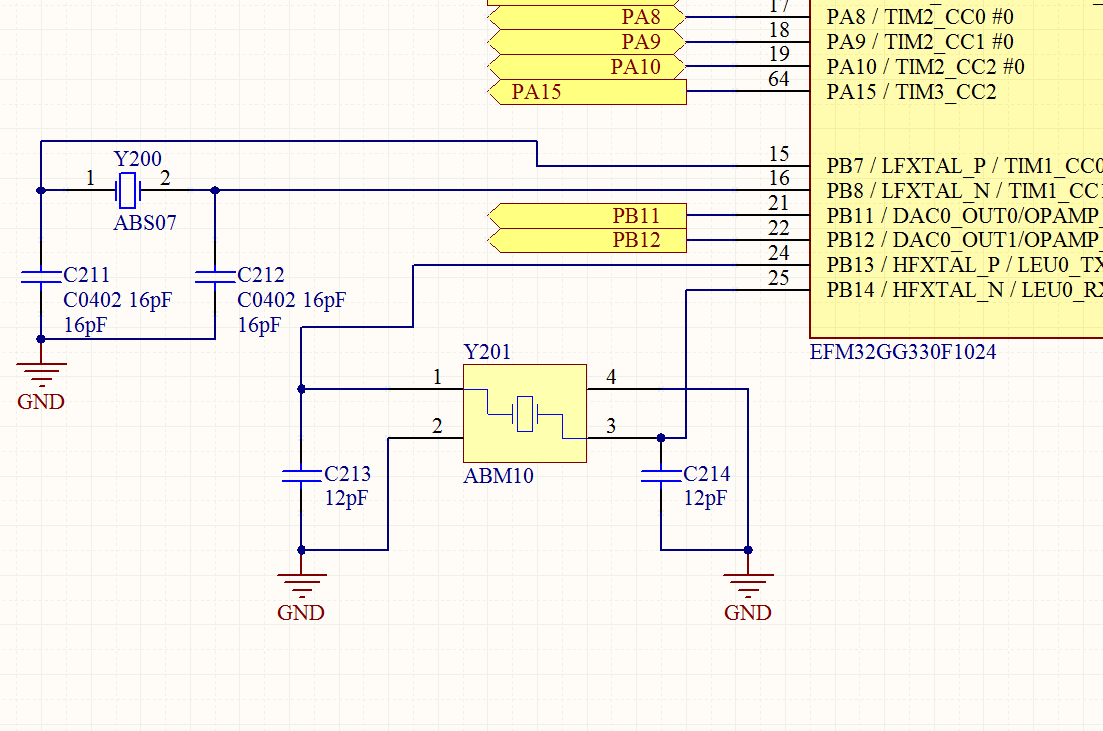Click pin label PB7 / LFXTAL_P
This screenshot has height=731, width=1103.
[964, 166]
